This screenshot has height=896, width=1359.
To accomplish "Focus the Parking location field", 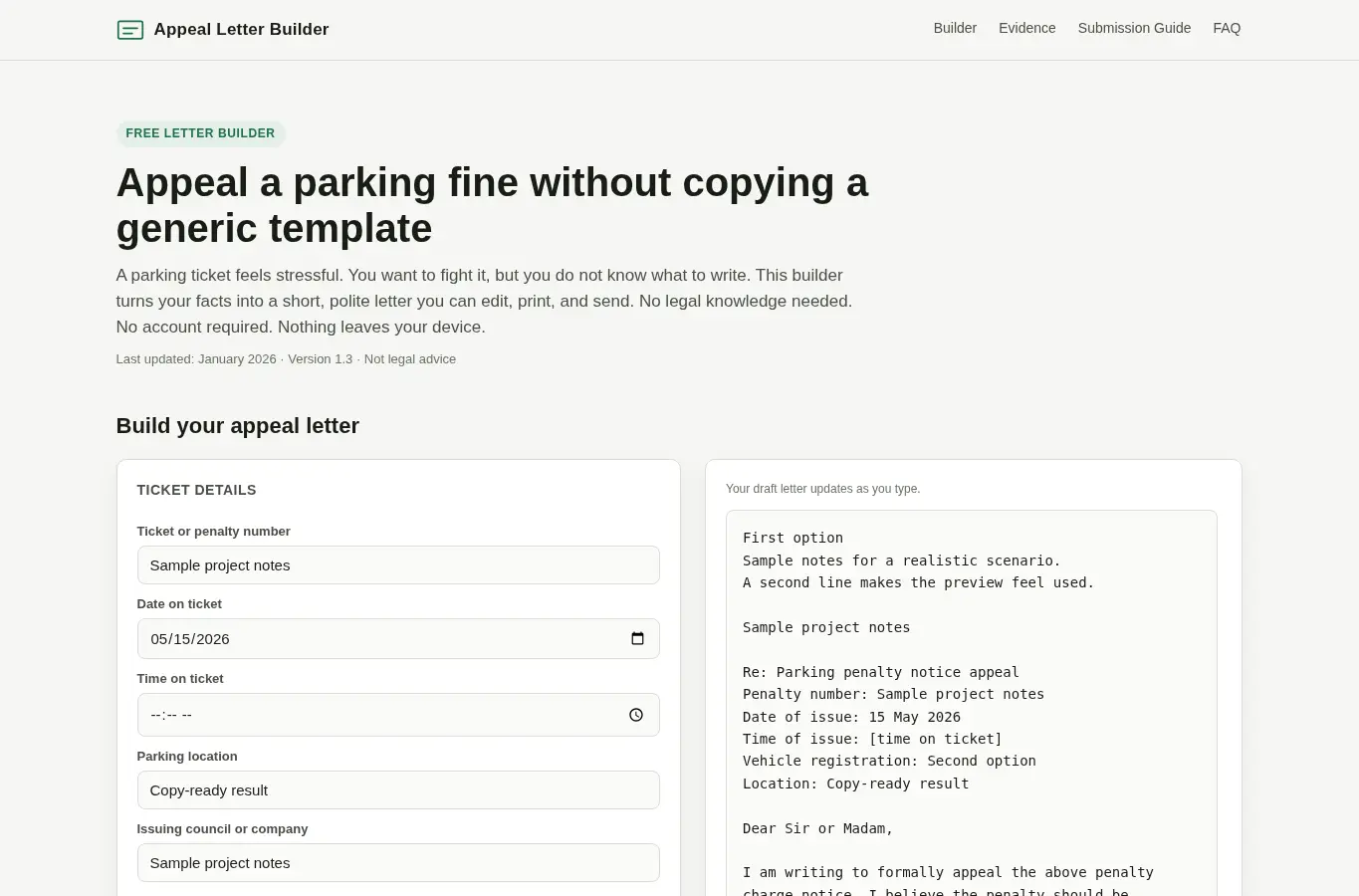I will (398, 789).
